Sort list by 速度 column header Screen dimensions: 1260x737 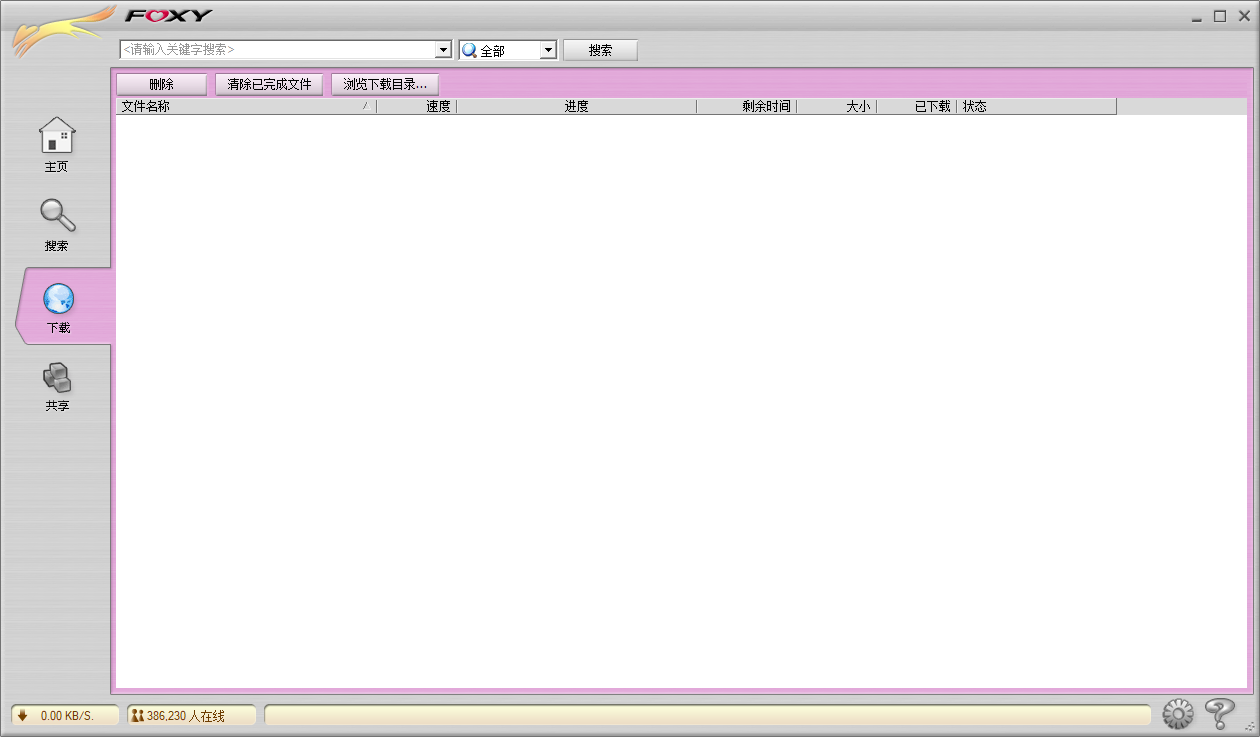[x=416, y=106]
